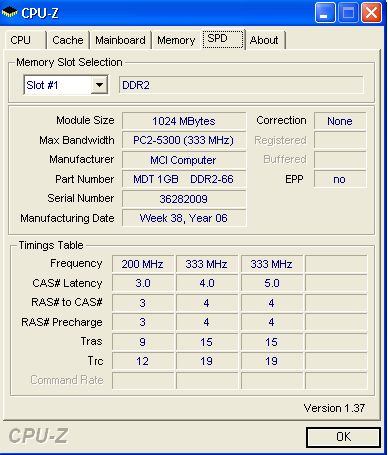Click the PC2-5300 (333 MHz) bandwidth value
The width and height of the screenshot is (388, 455).
[x=184, y=140]
